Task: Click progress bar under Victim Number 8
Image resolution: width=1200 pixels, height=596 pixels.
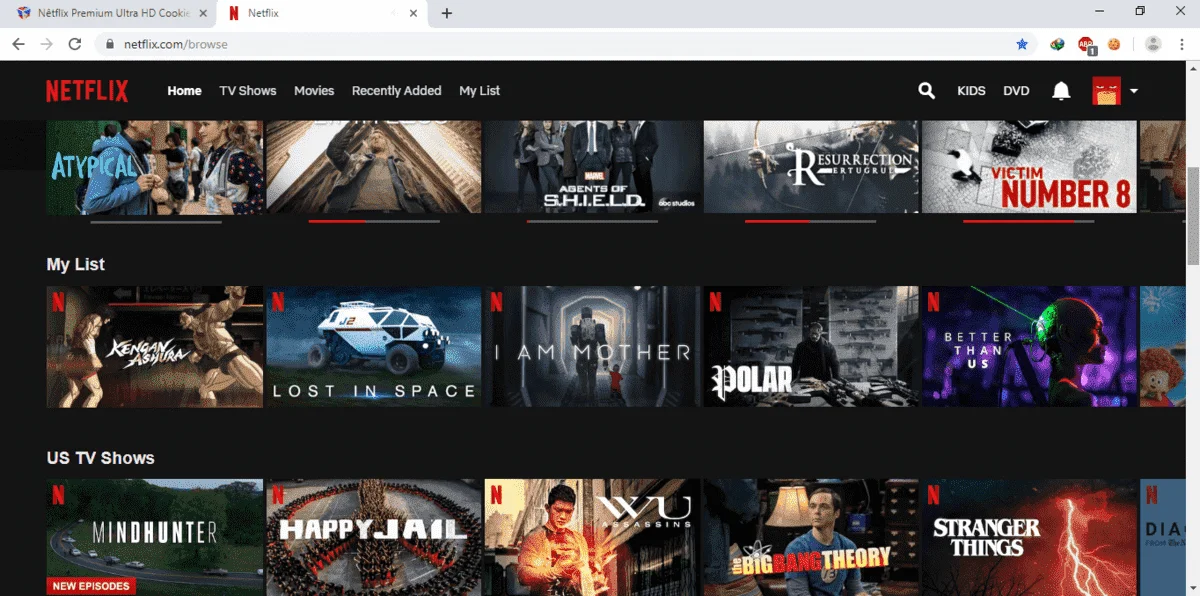Action: 1029,221
